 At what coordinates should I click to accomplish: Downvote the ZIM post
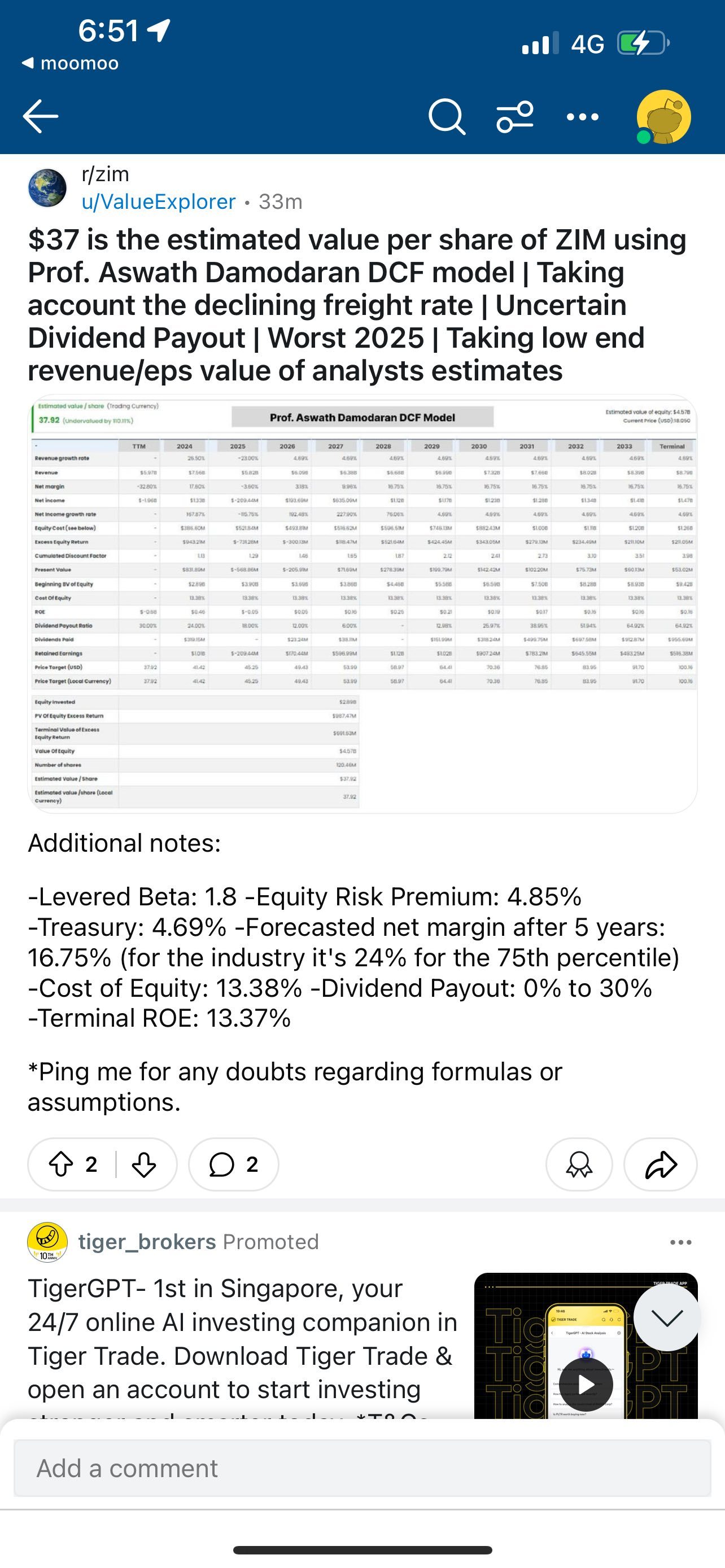[x=145, y=1164]
